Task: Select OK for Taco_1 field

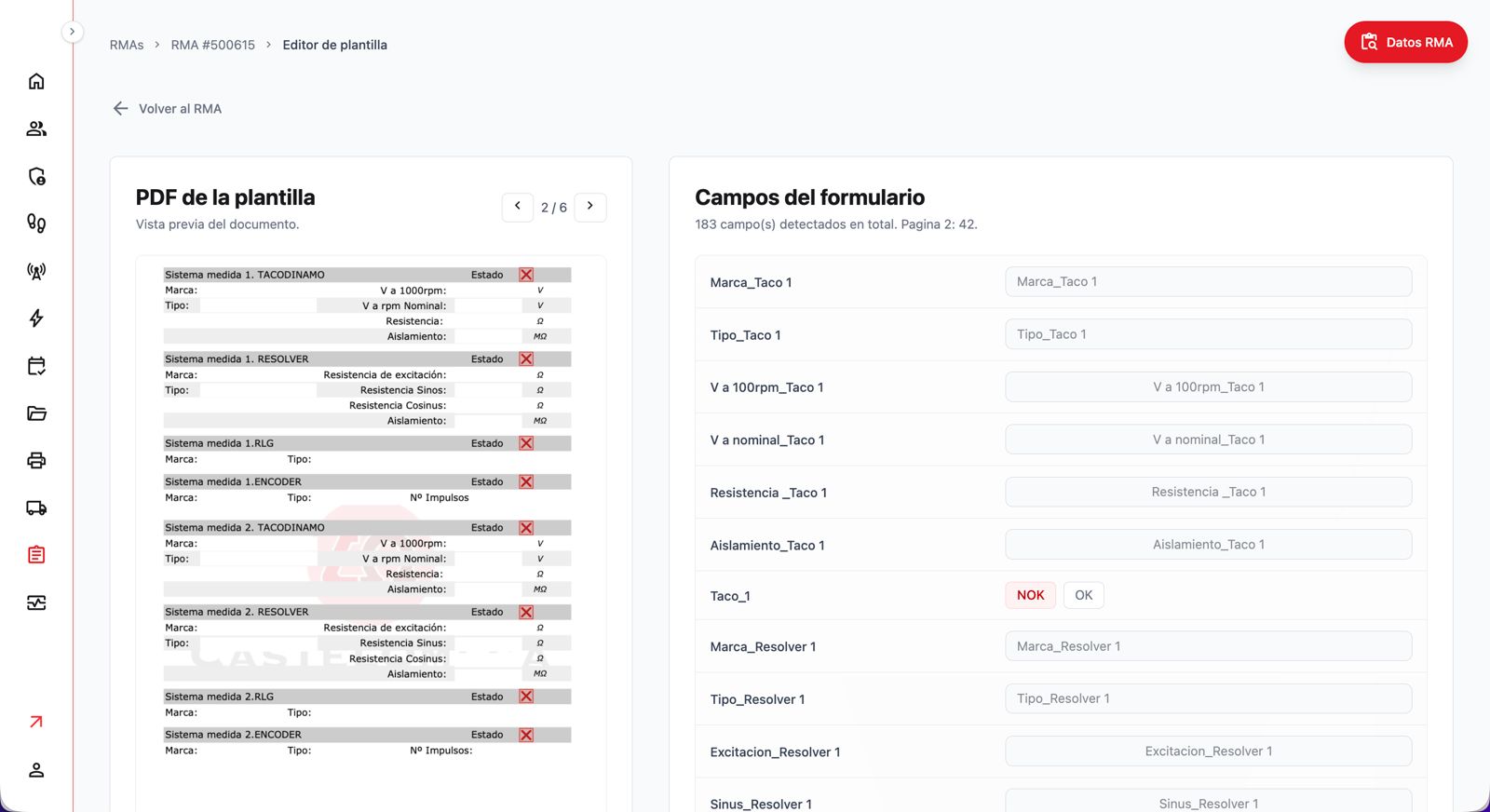Action: click(x=1084, y=595)
